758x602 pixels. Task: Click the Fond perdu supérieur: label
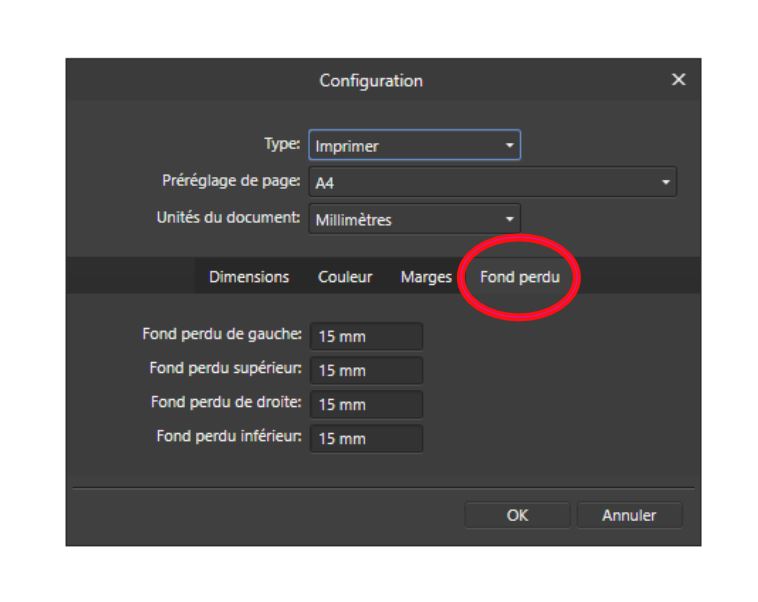[x=225, y=368]
